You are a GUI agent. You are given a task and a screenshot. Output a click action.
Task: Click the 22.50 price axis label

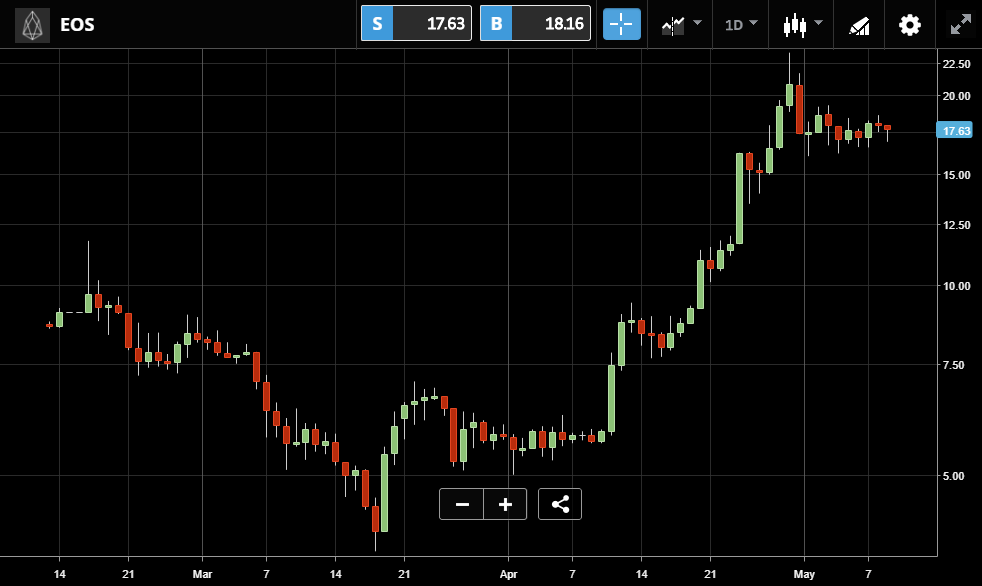coord(956,64)
